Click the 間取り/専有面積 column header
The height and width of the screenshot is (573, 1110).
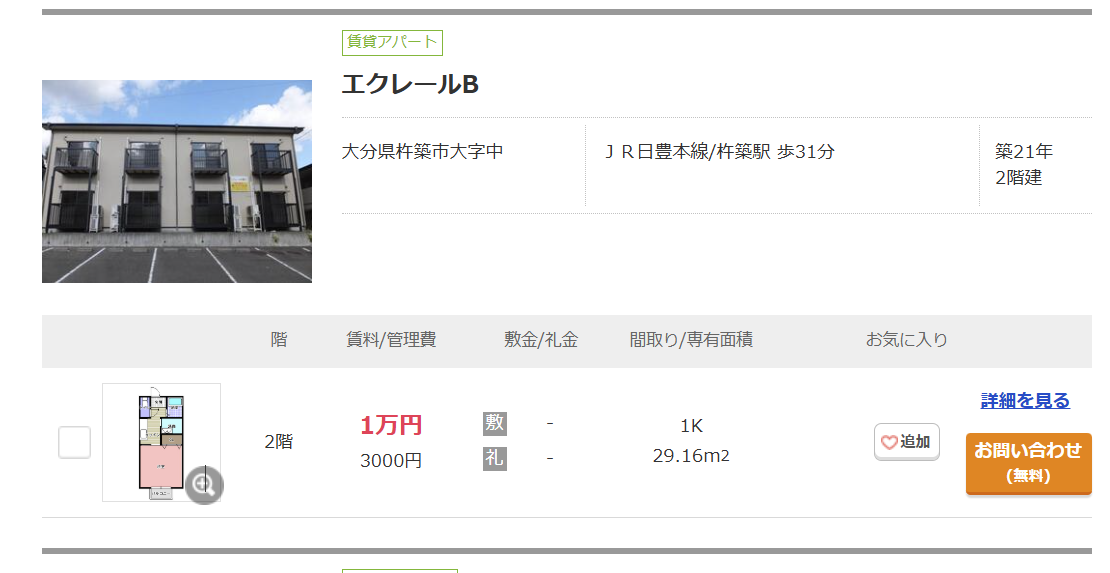point(691,340)
